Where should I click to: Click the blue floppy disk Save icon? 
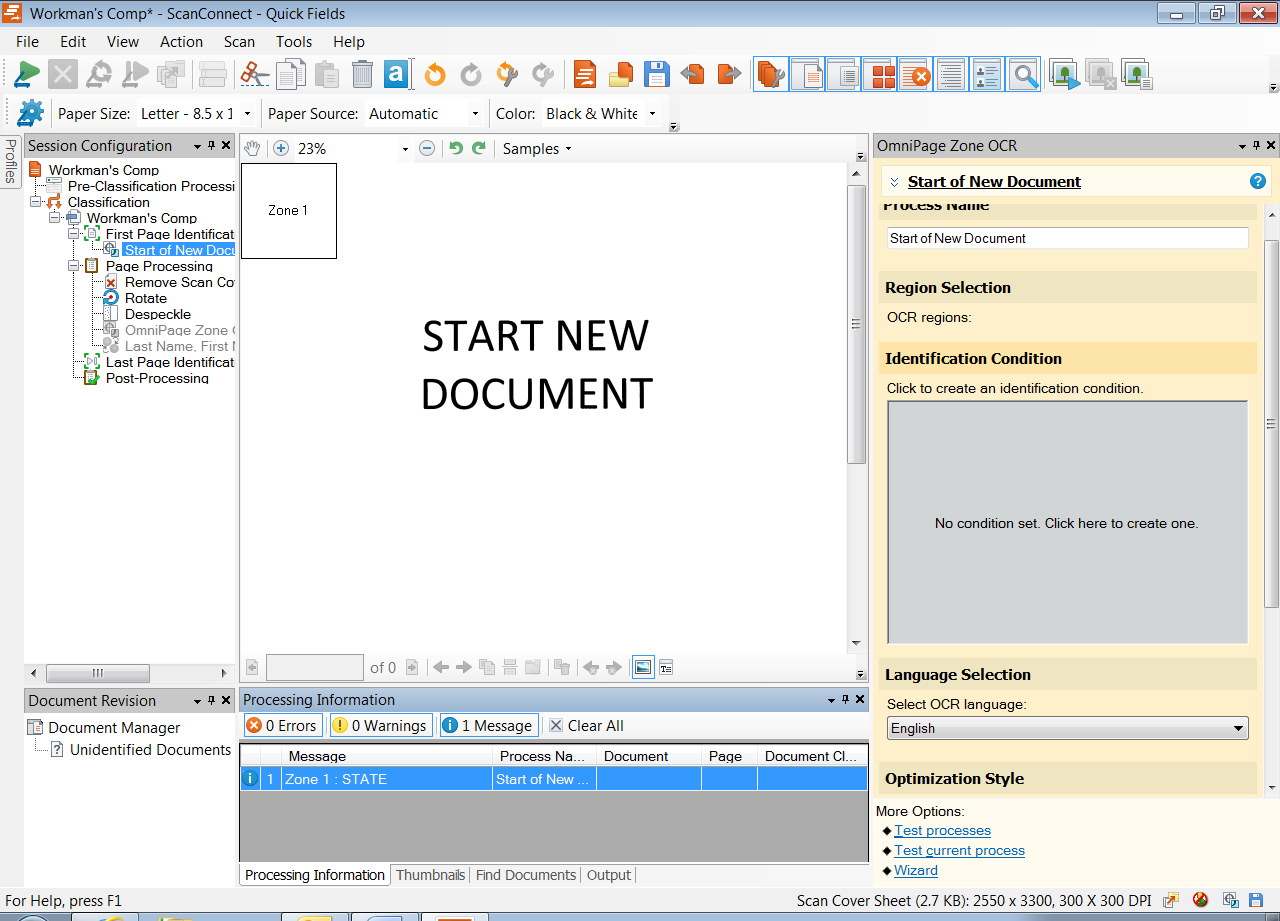pos(656,74)
